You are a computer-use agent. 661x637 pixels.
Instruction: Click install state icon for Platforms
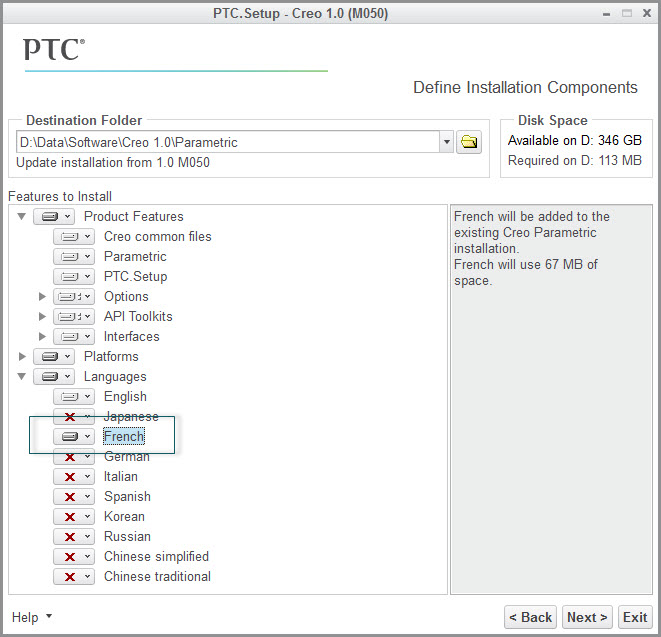click(50, 357)
